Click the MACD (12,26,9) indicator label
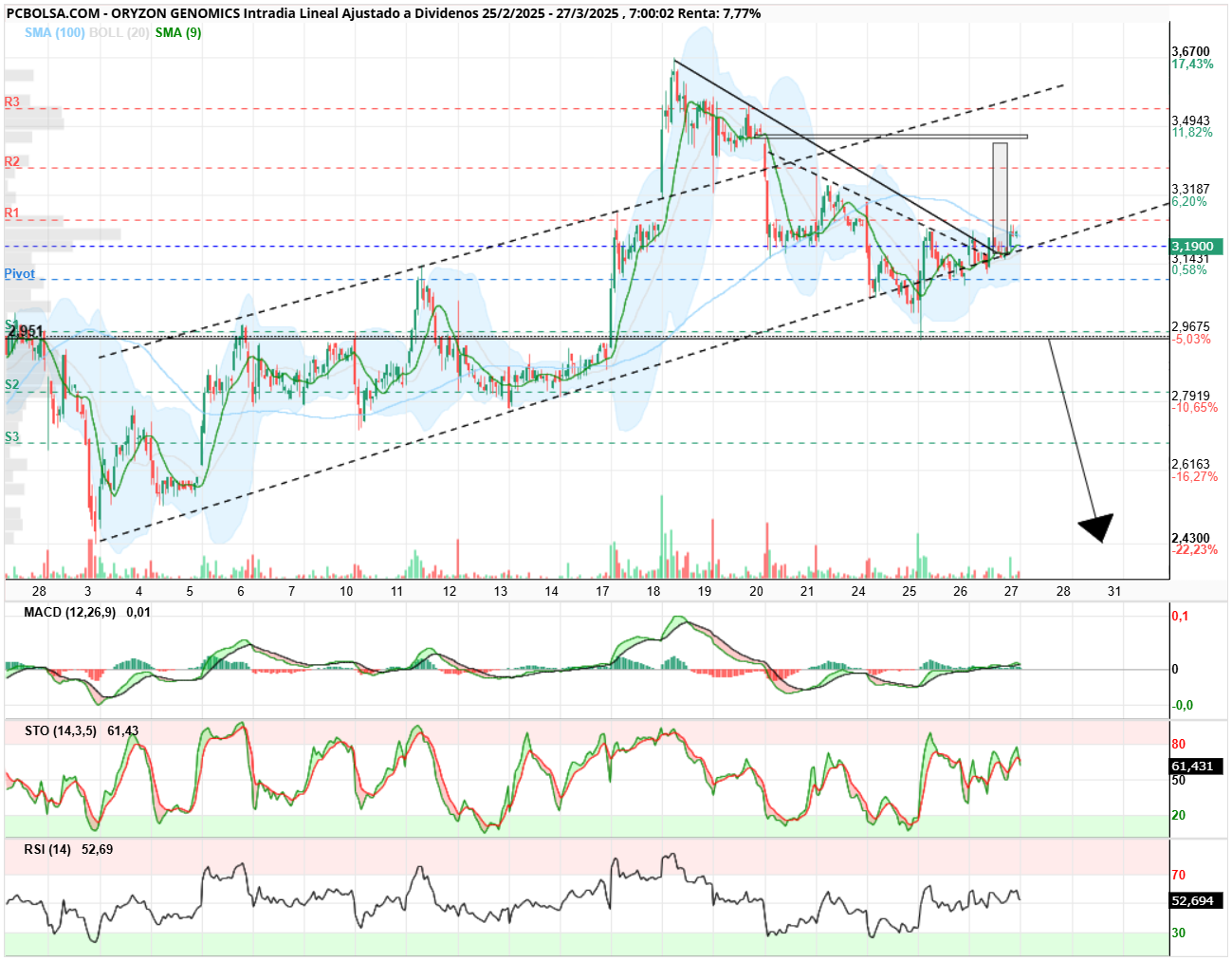 70,612
